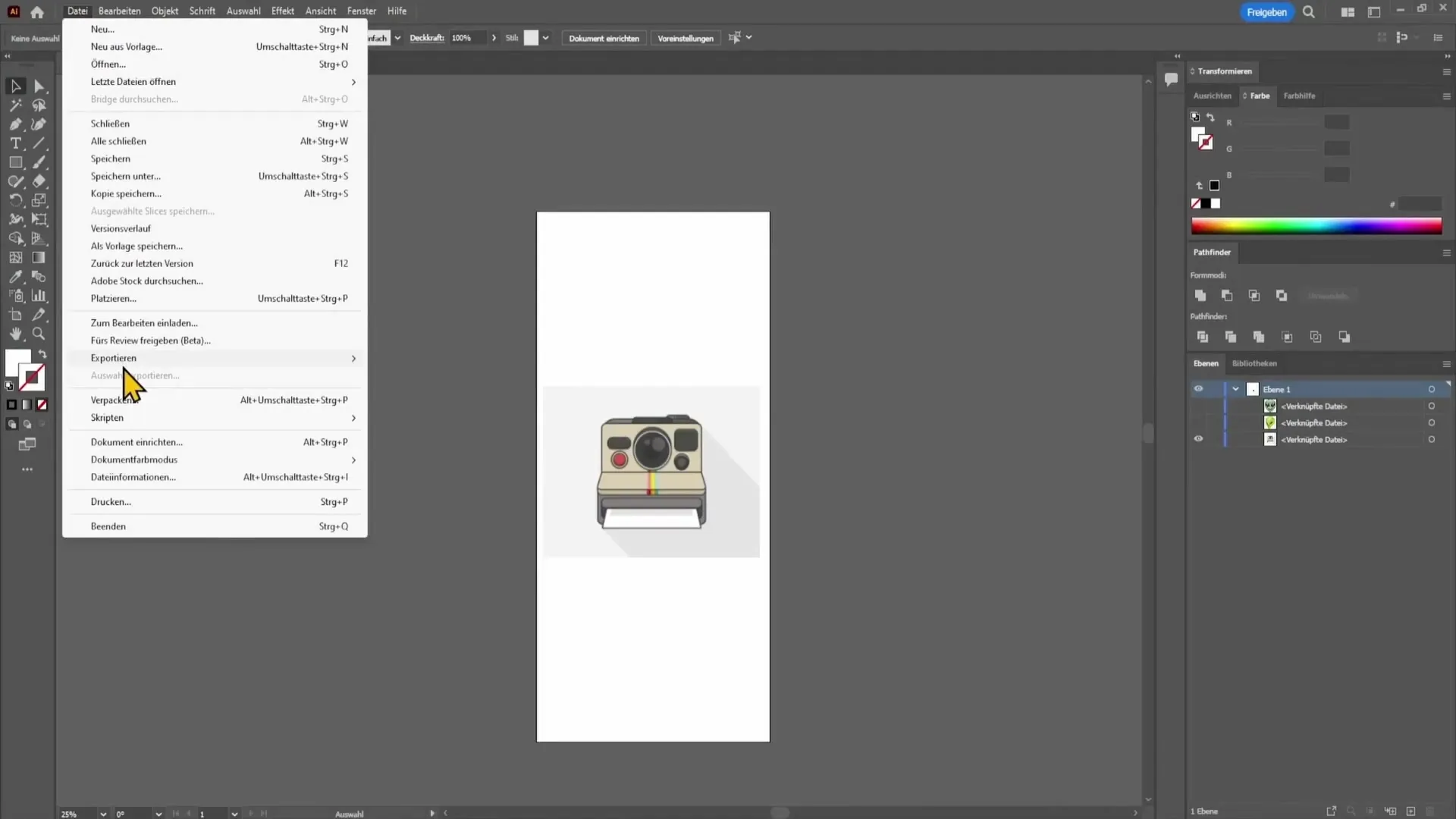Set paint mode to None in toolbar
The image size is (1456, 819).
pos(42,405)
